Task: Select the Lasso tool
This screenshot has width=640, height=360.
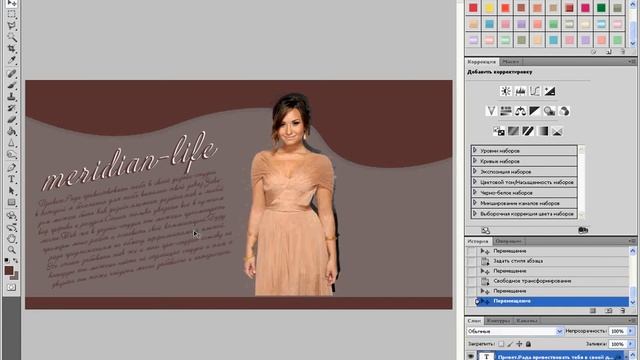Action: (11, 26)
